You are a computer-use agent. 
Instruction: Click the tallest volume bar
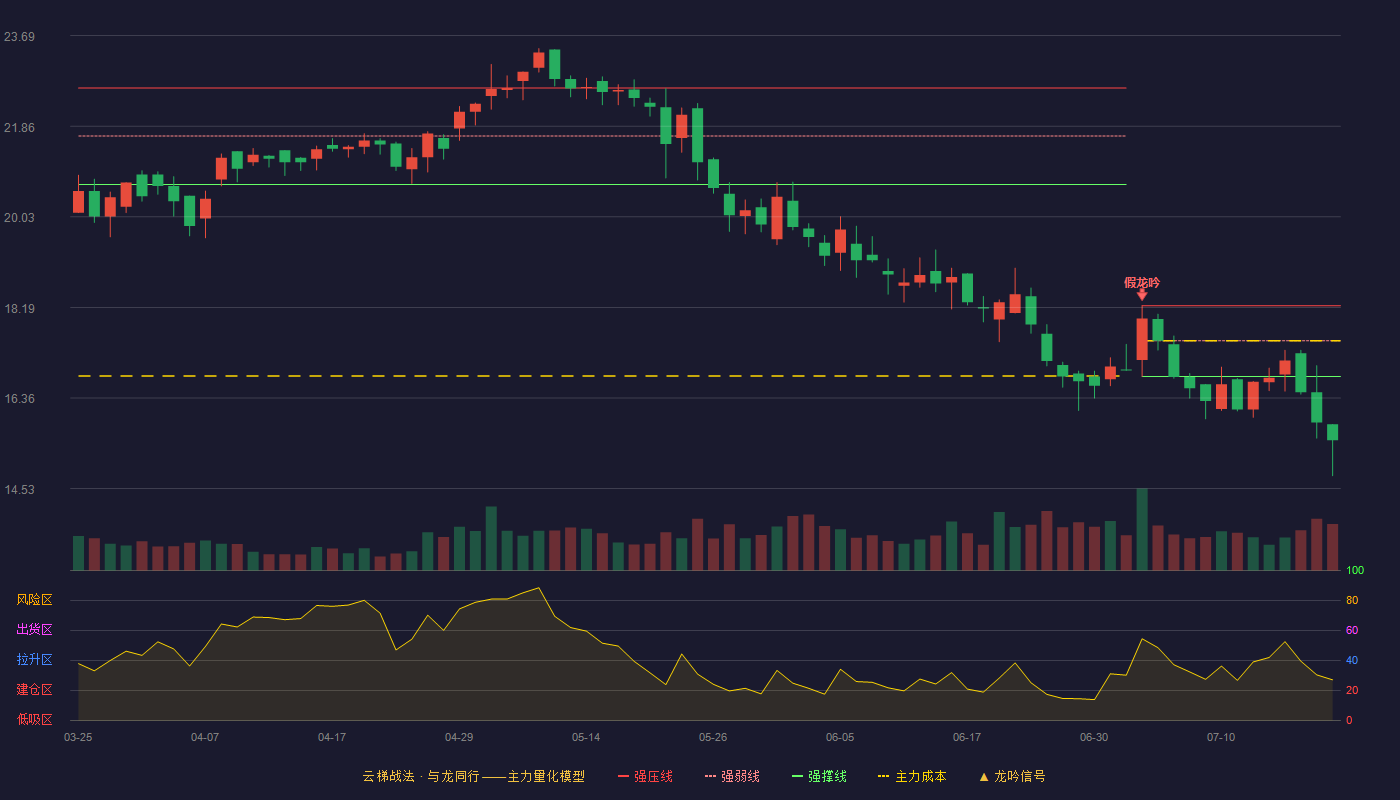1142,529
